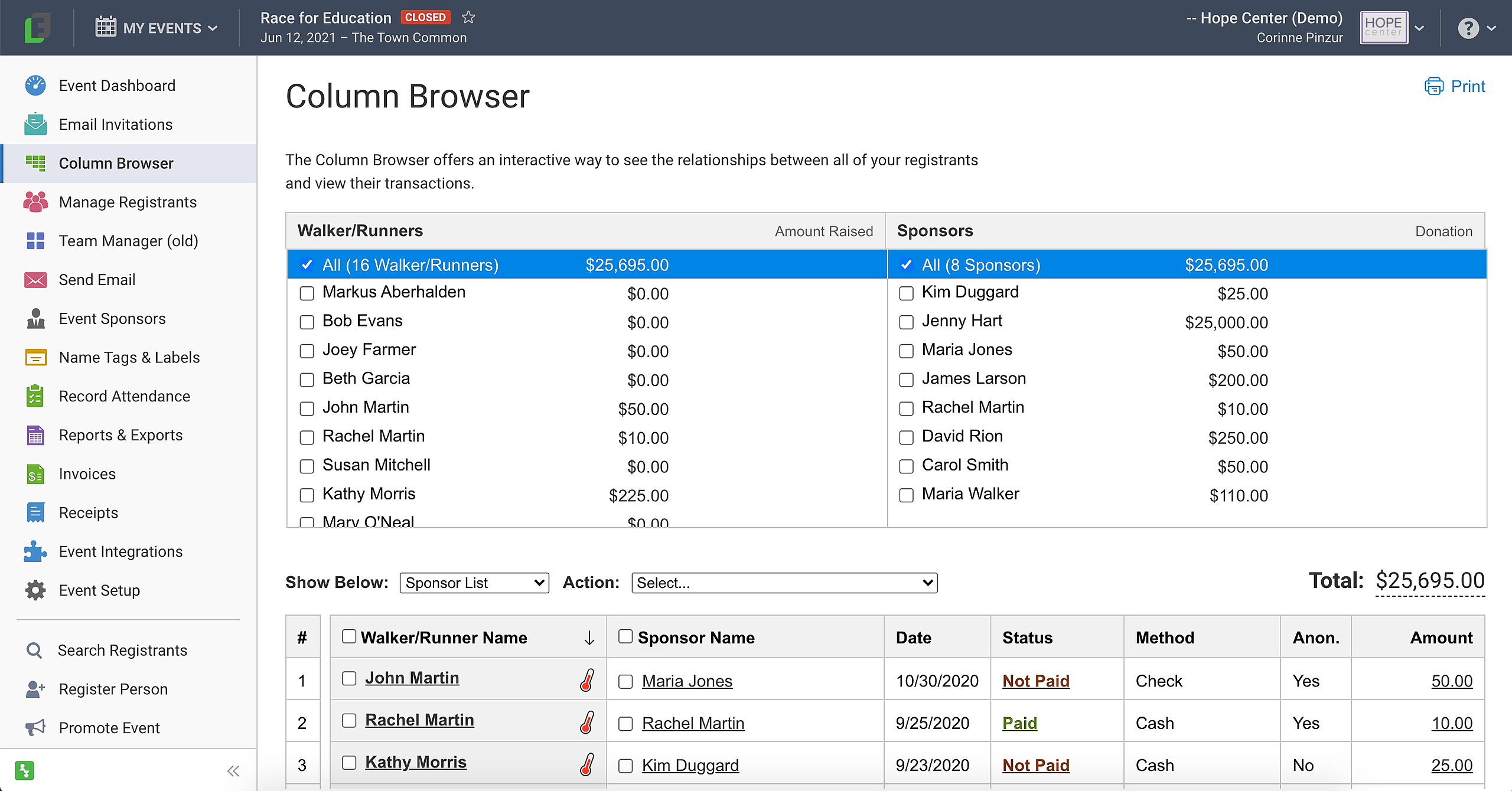Click the Event Integrations puzzle icon
The height and width of the screenshot is (791, 1512).
tap(35, 551)
